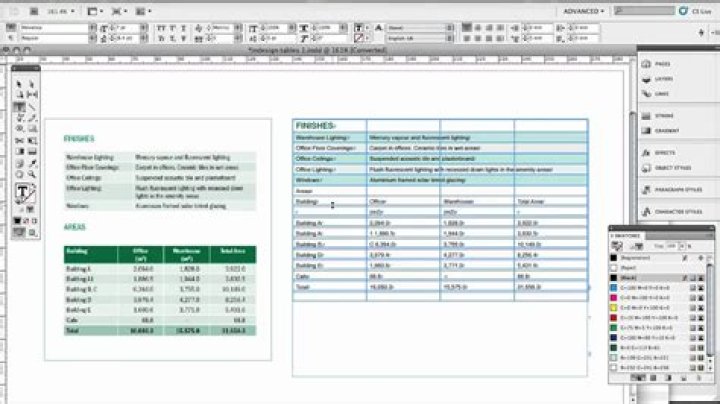The image size is (720, 404).
Task: Select the Zoom tool in the toolbox
Action: [32, 174]
